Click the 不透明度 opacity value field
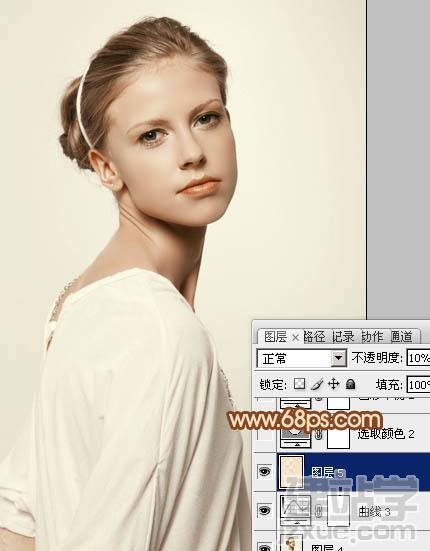 coord(418,358)
